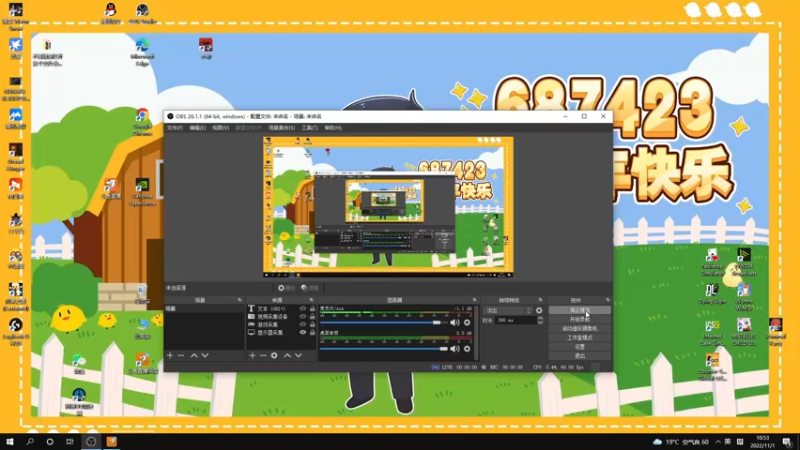Select 场景 row in Scenes list
The image size is (800, 450).
pyautogui.click(x=204, y=309)
